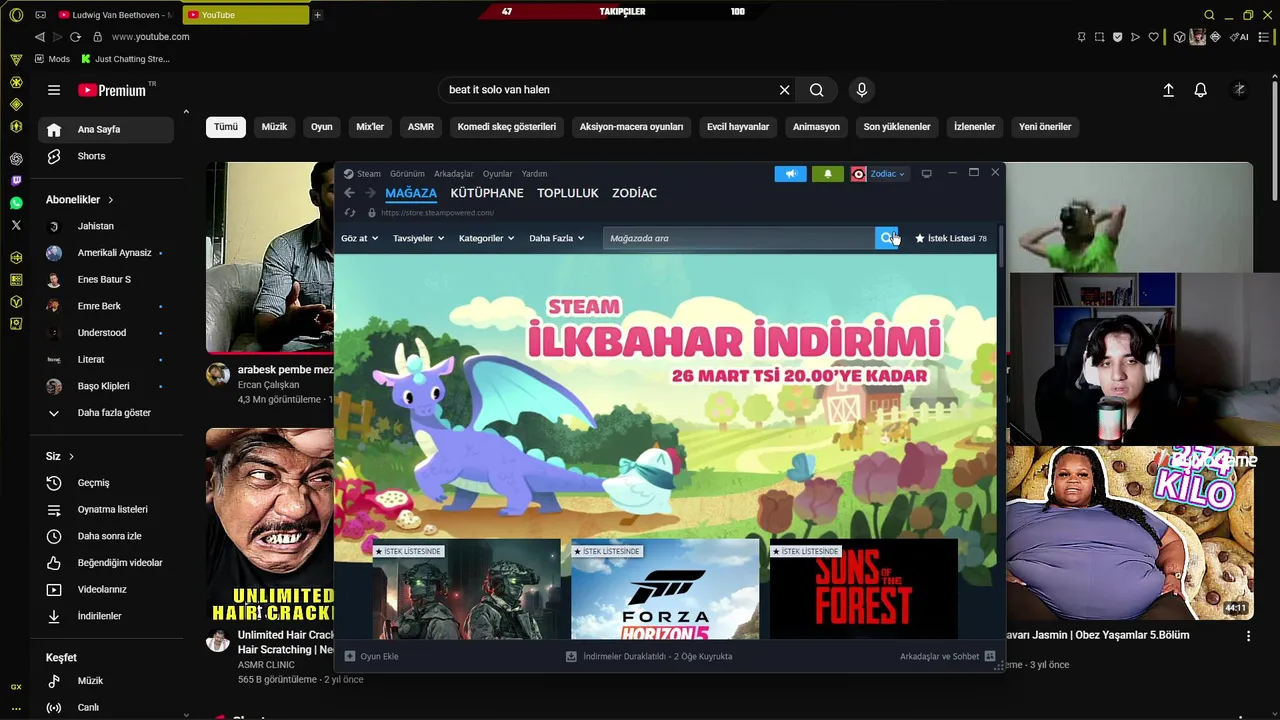Open Sons of the Forest capsule
1280x720 pixels.
click(x=864, y=590)
